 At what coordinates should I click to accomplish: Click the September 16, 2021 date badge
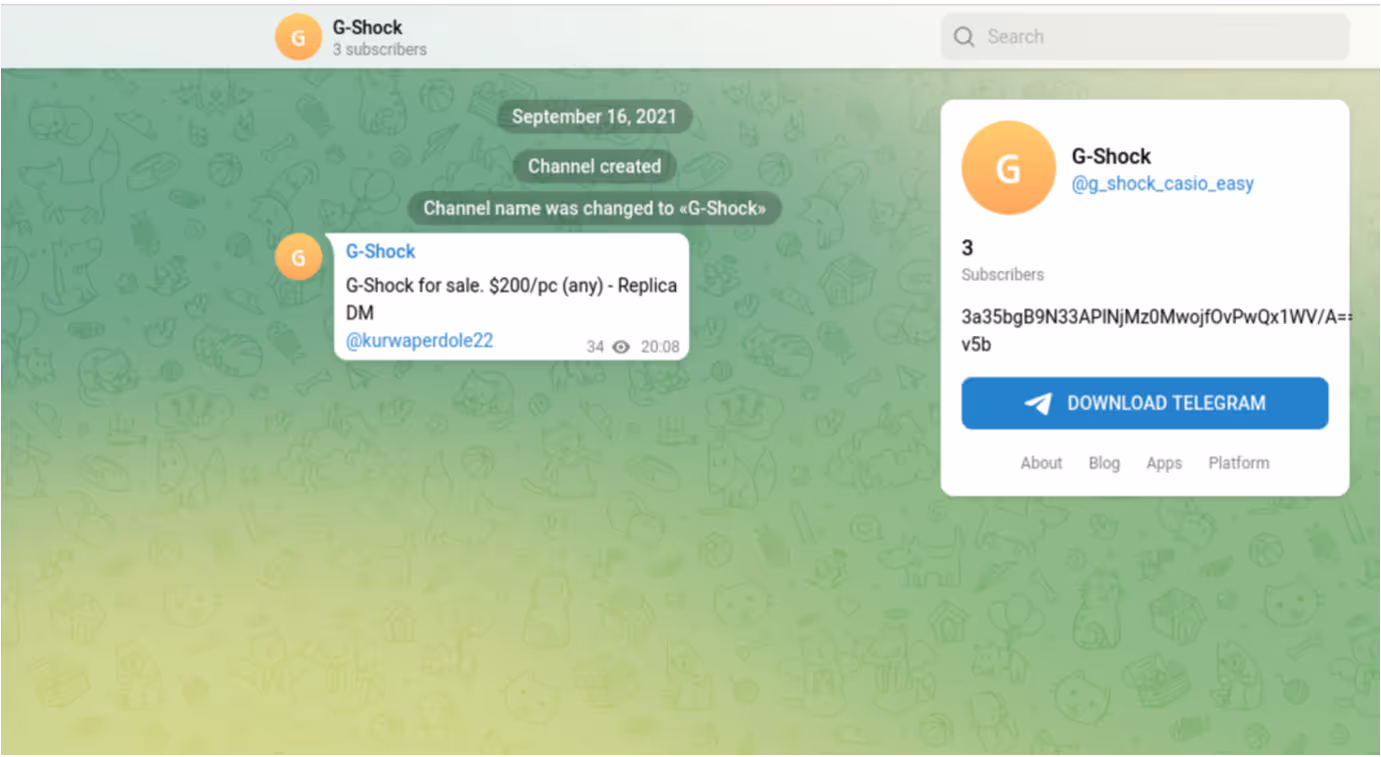[595, 117]
